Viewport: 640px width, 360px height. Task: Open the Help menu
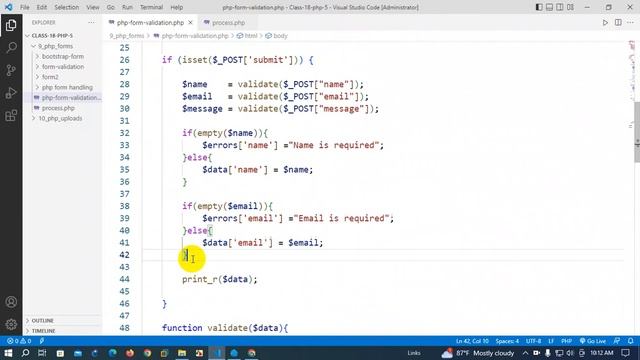(176, 7)
